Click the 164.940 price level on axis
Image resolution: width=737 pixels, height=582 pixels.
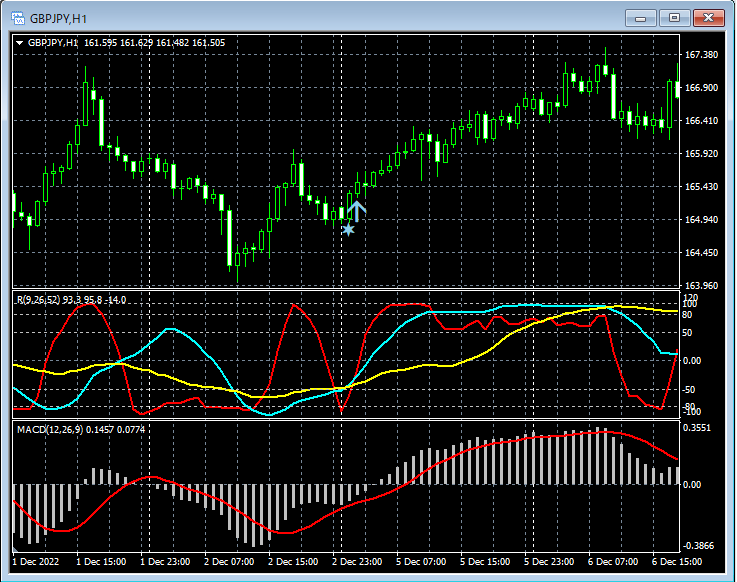(702, 220)
